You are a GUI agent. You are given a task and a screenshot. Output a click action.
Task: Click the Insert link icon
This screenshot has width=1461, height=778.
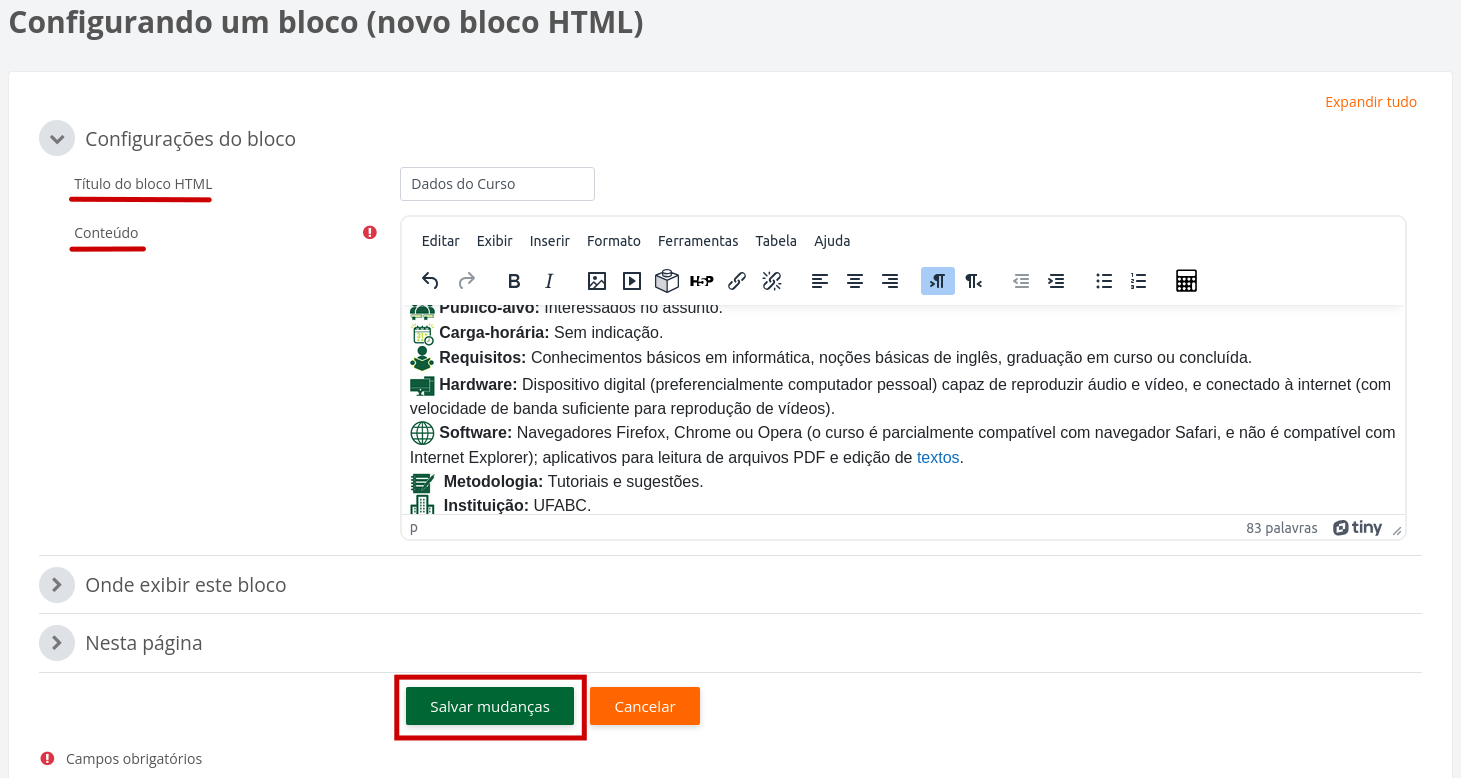736,281
